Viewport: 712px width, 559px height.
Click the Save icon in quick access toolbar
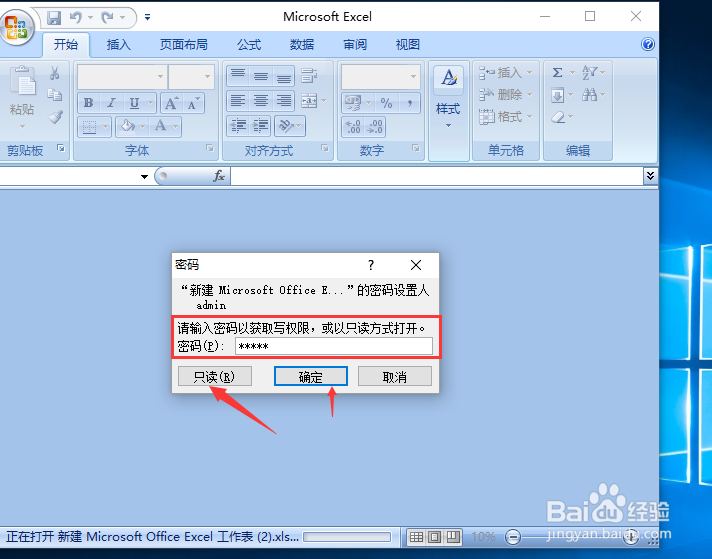[x=54, y=18]
